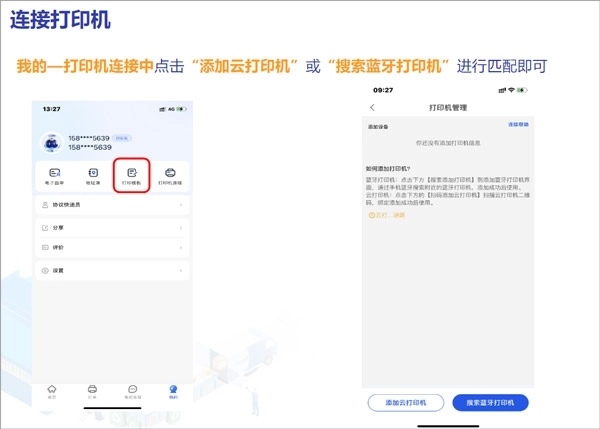Tap the back arrow in 打印机管理
The image size is (600, 429).
372,106
